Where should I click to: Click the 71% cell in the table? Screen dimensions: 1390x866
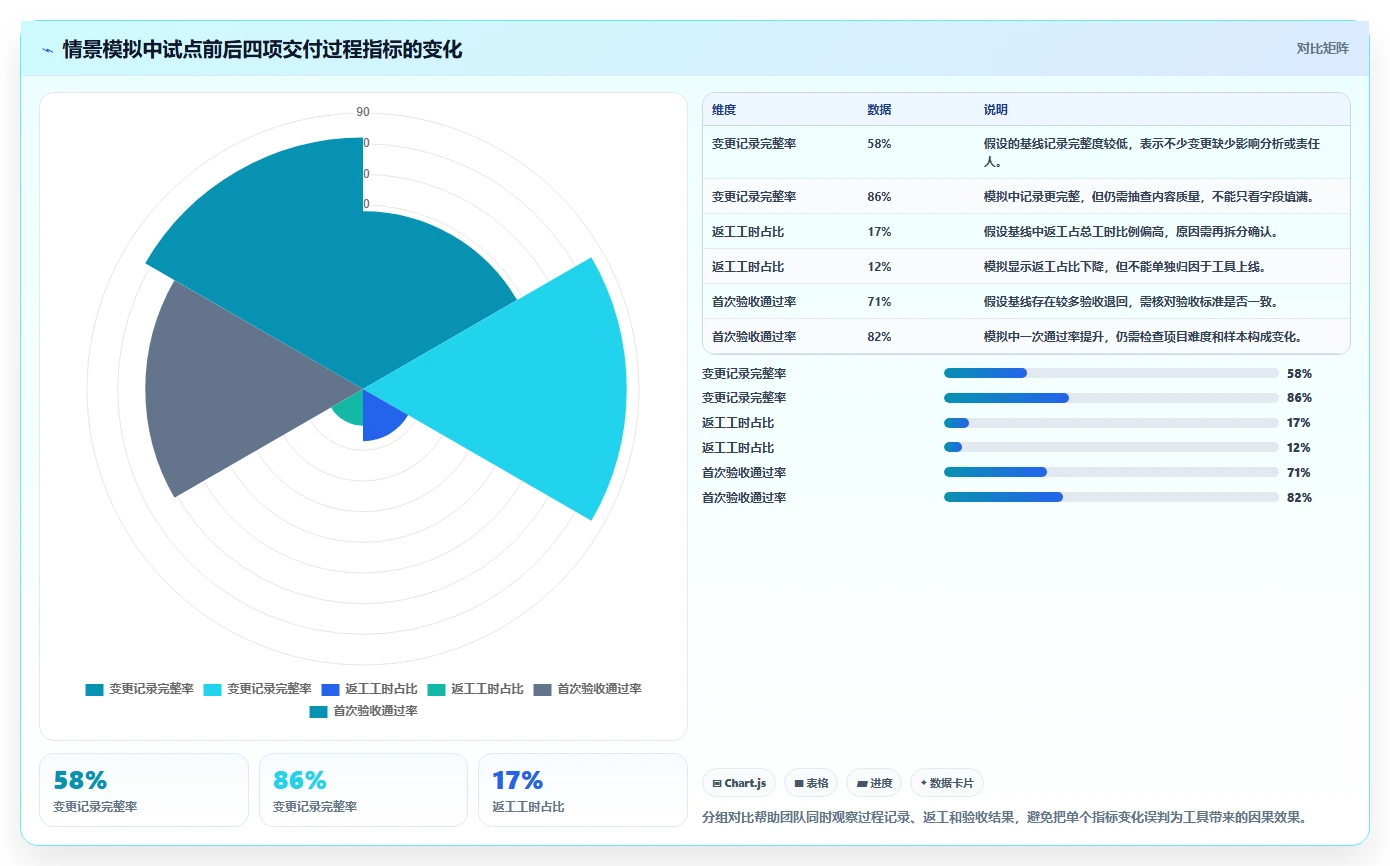(879, 302)
